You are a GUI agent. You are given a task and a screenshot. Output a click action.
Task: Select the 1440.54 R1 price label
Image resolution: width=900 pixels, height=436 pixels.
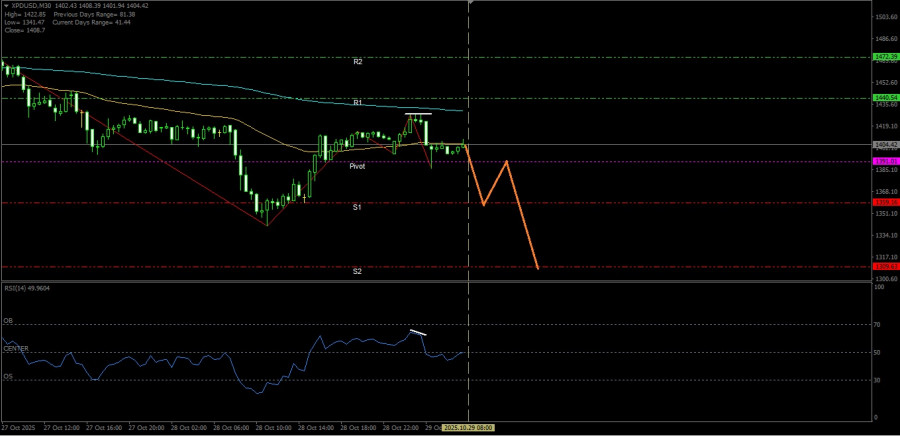tap(886, 98)
